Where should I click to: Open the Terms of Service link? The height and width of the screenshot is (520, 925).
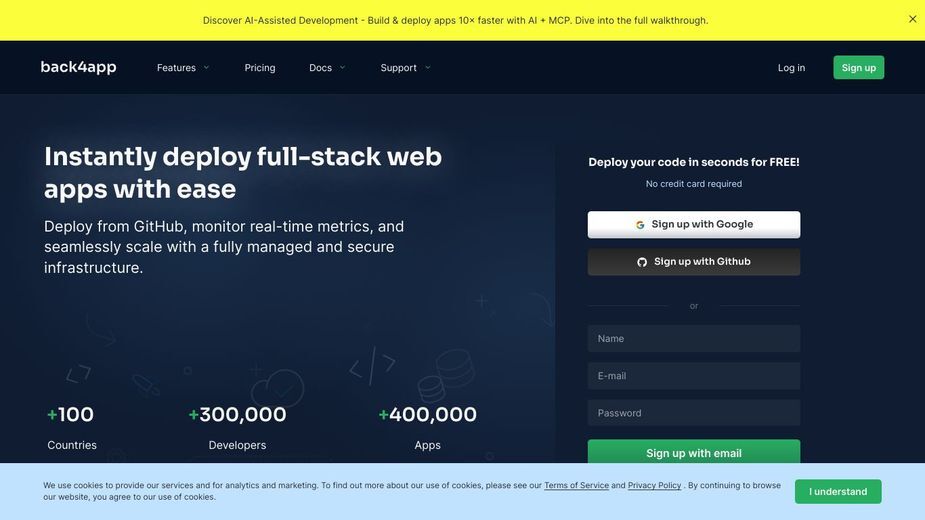[x=576, y=485]
